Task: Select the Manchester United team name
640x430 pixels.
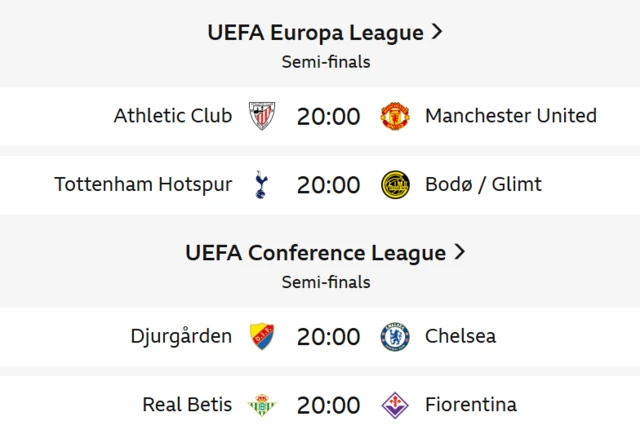Action: (x=511, y=116)
